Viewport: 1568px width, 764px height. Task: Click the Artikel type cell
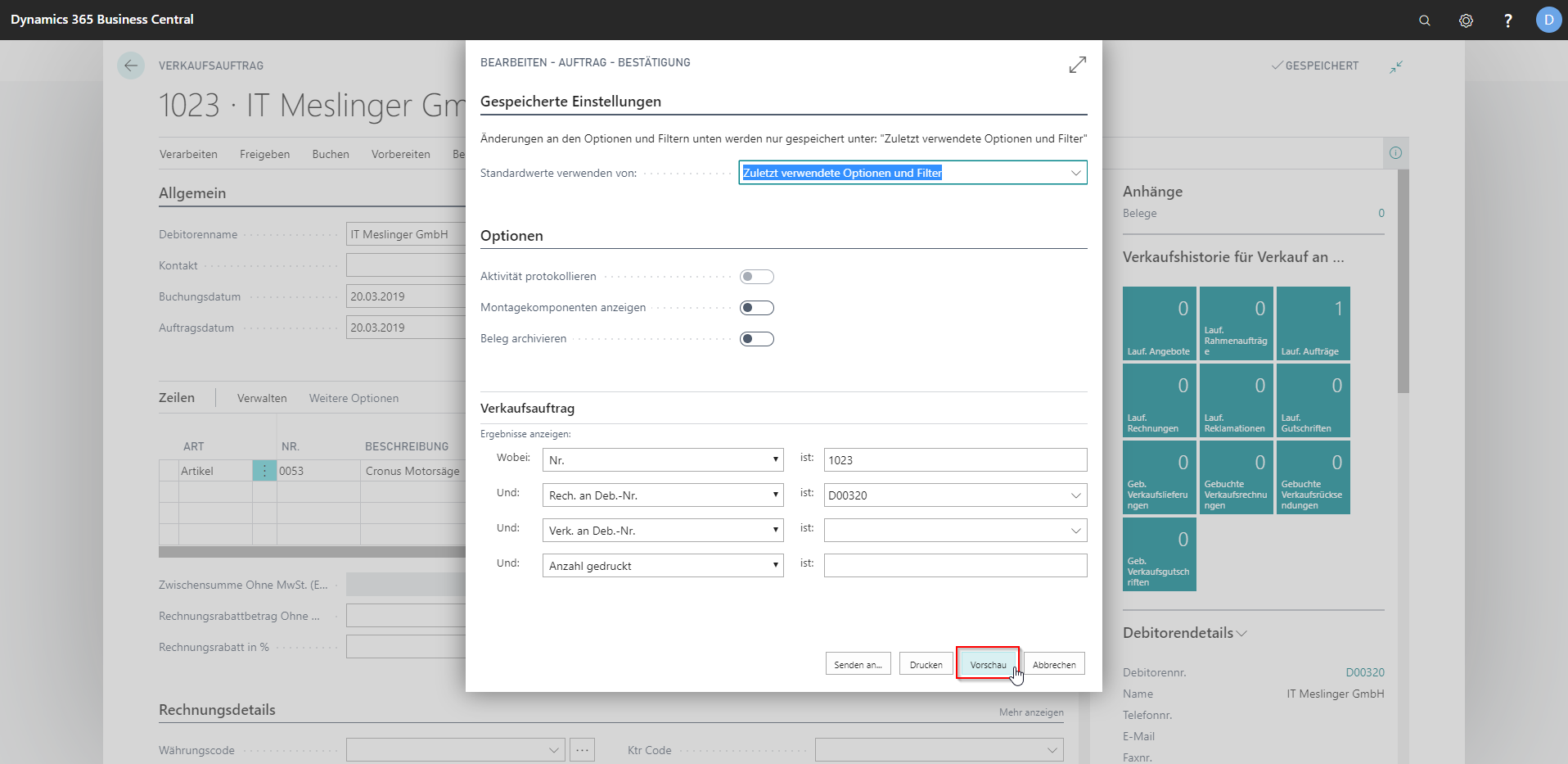pos(215,471)
